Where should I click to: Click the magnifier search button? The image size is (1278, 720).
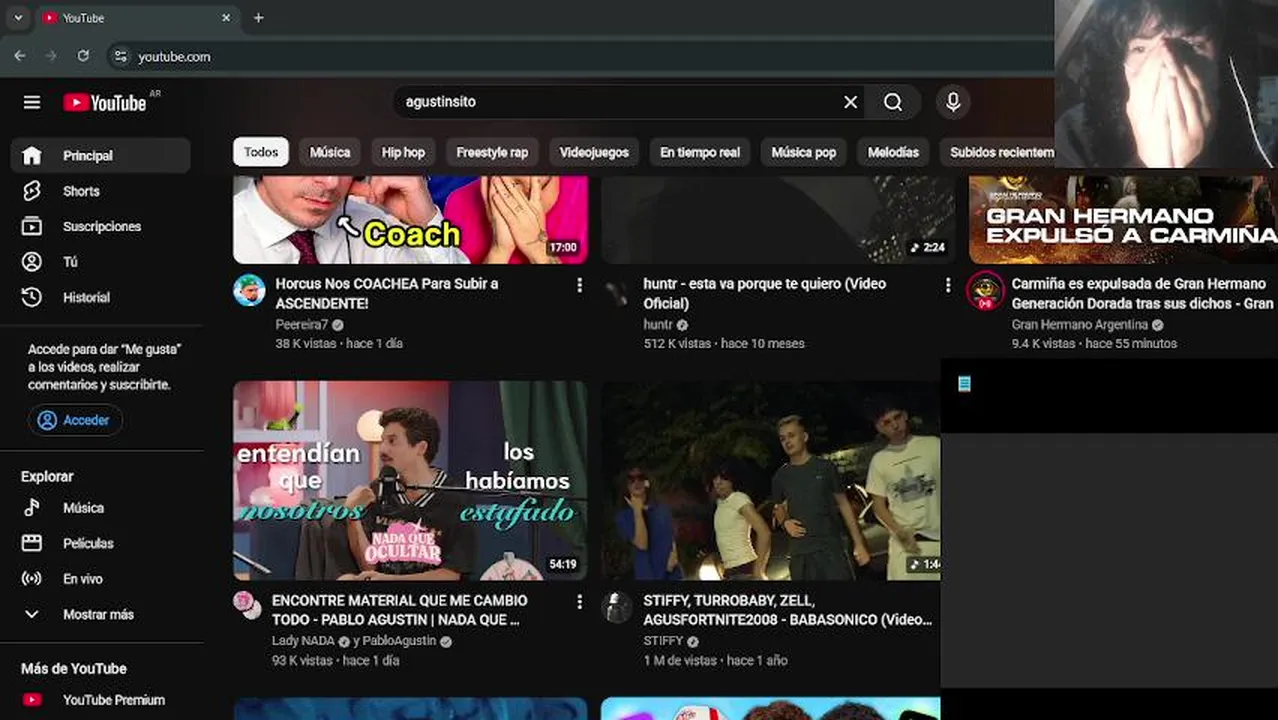click(x=893, y=102)
